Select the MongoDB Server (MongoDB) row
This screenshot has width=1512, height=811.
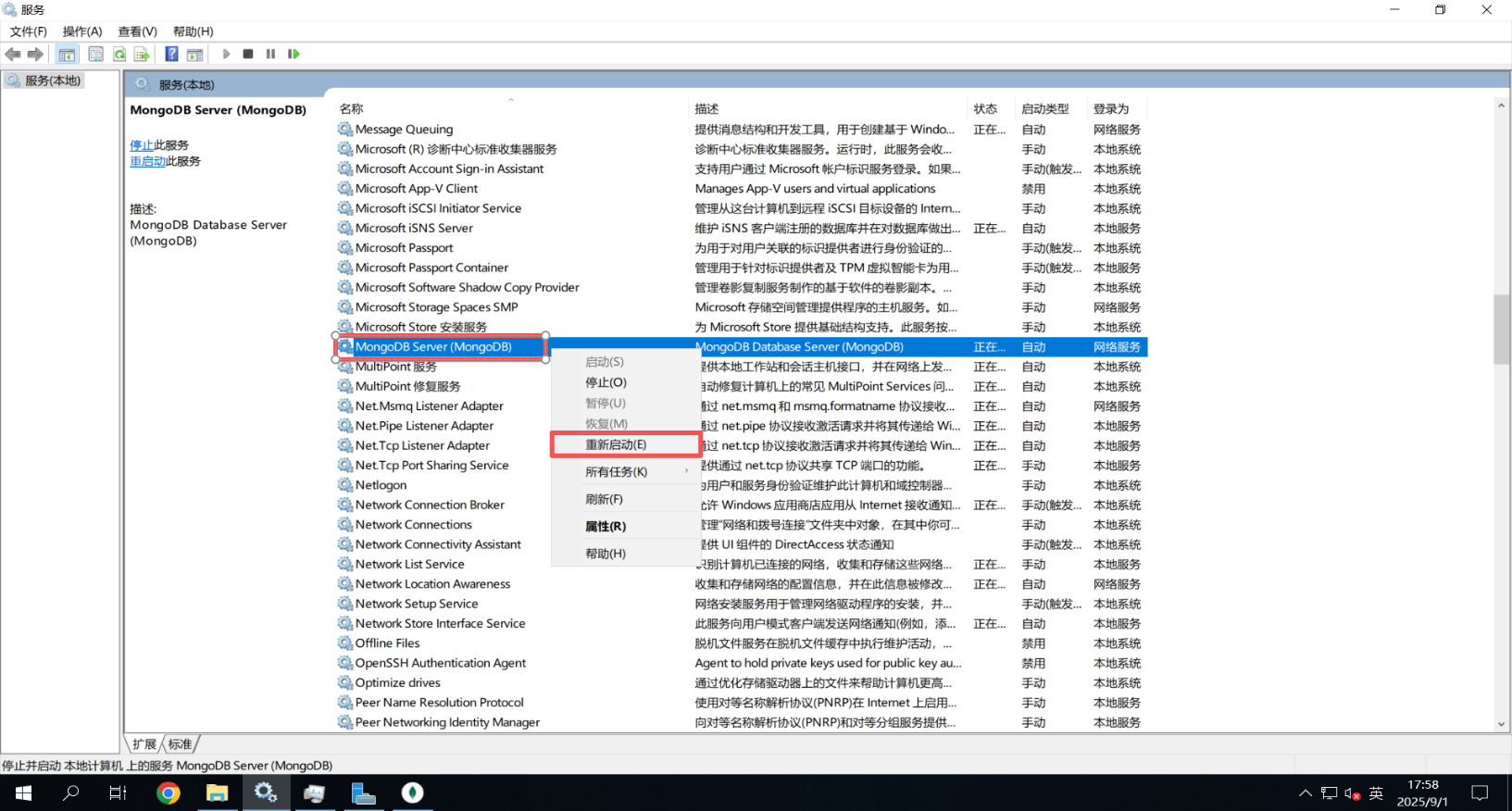[742, 347]
